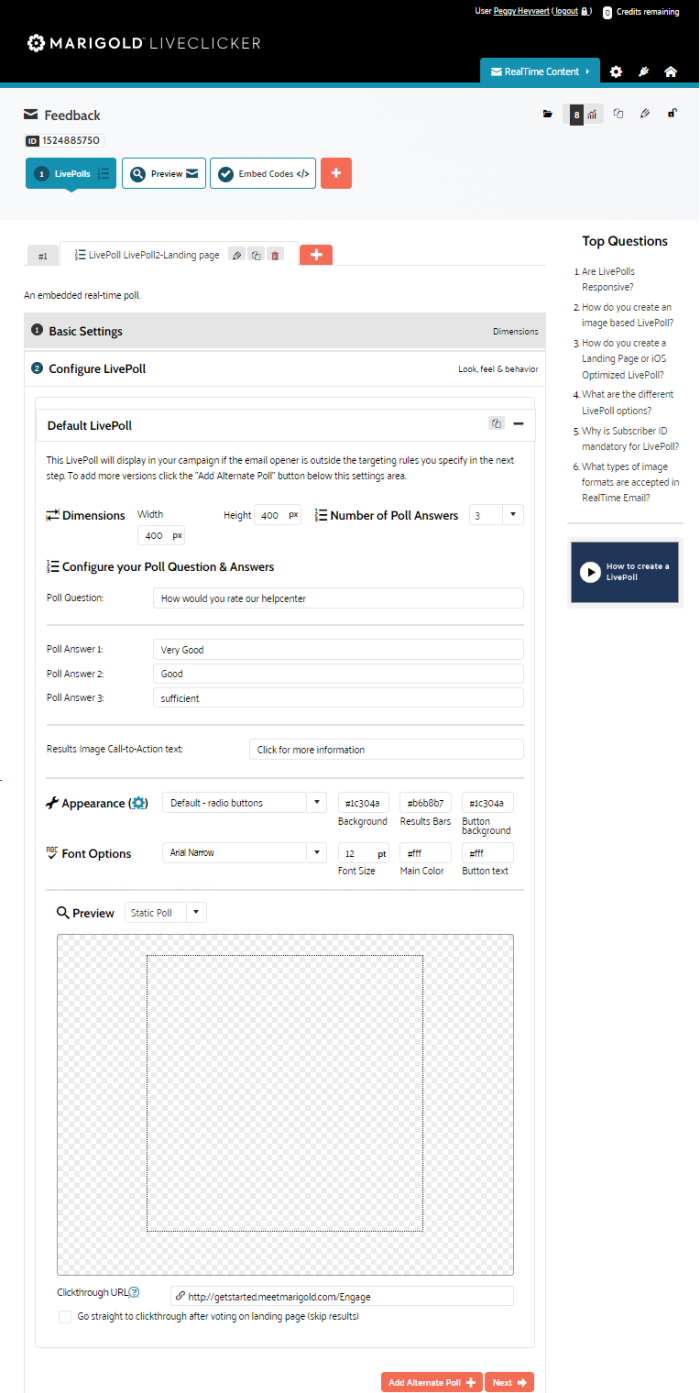700x1393 pixels.
Task: Open the settings gear in top navigation
Action: 616,72
